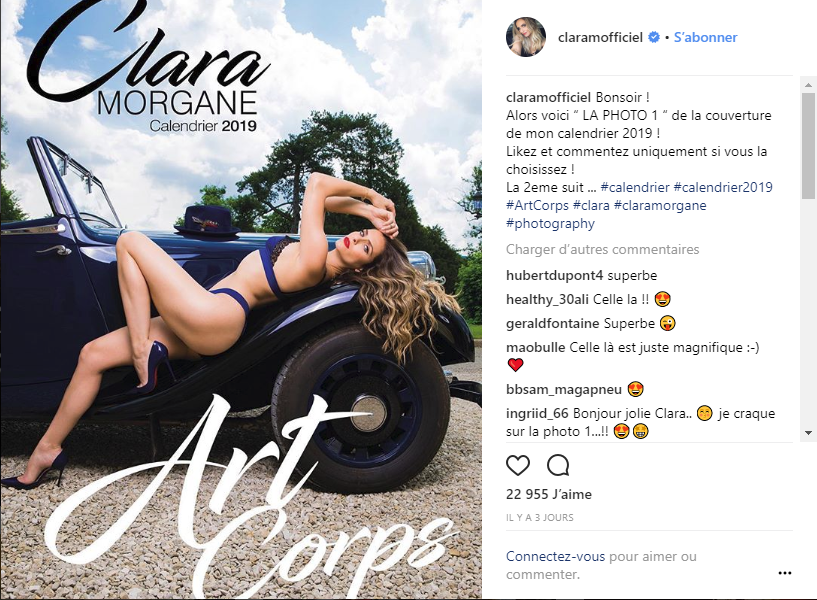Open hubertdupont4 commenter profile

point(554,276)
